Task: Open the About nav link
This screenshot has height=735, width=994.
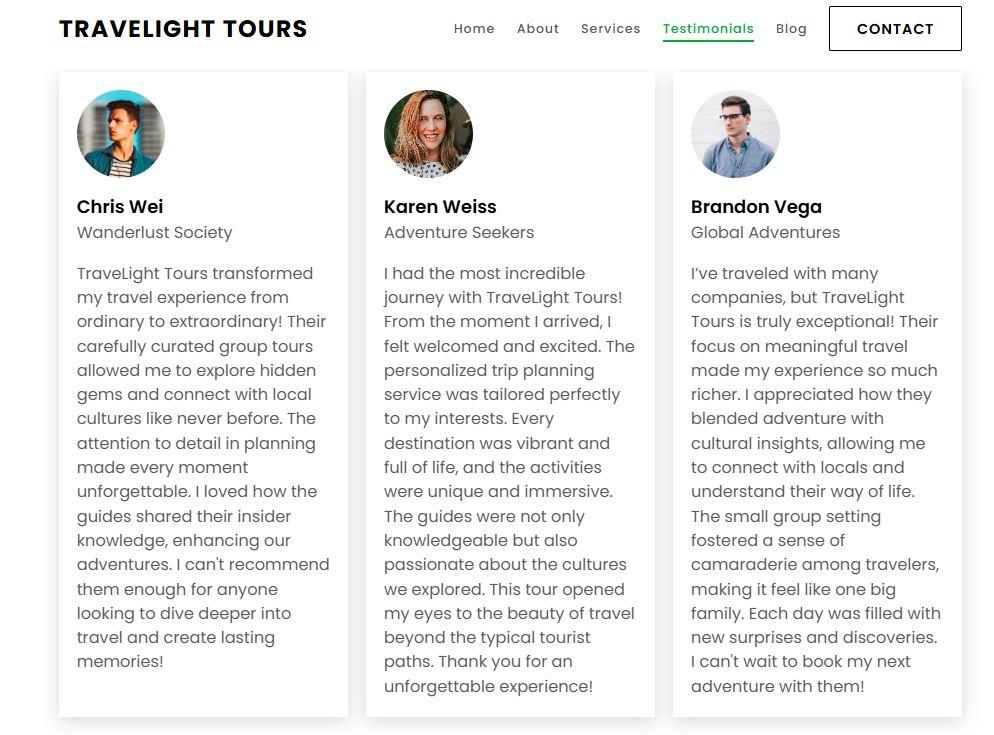Action: 538,29
